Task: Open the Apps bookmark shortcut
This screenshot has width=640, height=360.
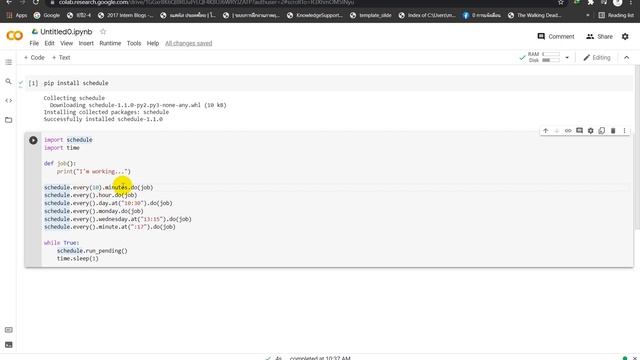Action: (x=17, y=15)
